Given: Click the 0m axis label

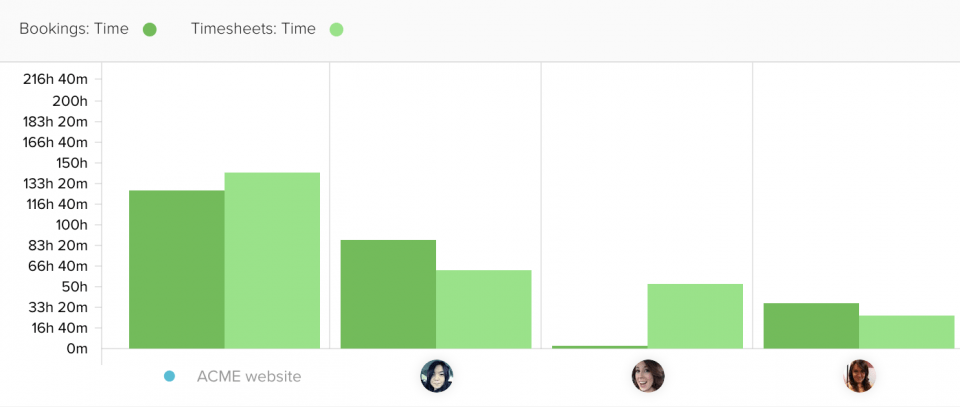Looking at the screenshot, I should pos(77,348).
